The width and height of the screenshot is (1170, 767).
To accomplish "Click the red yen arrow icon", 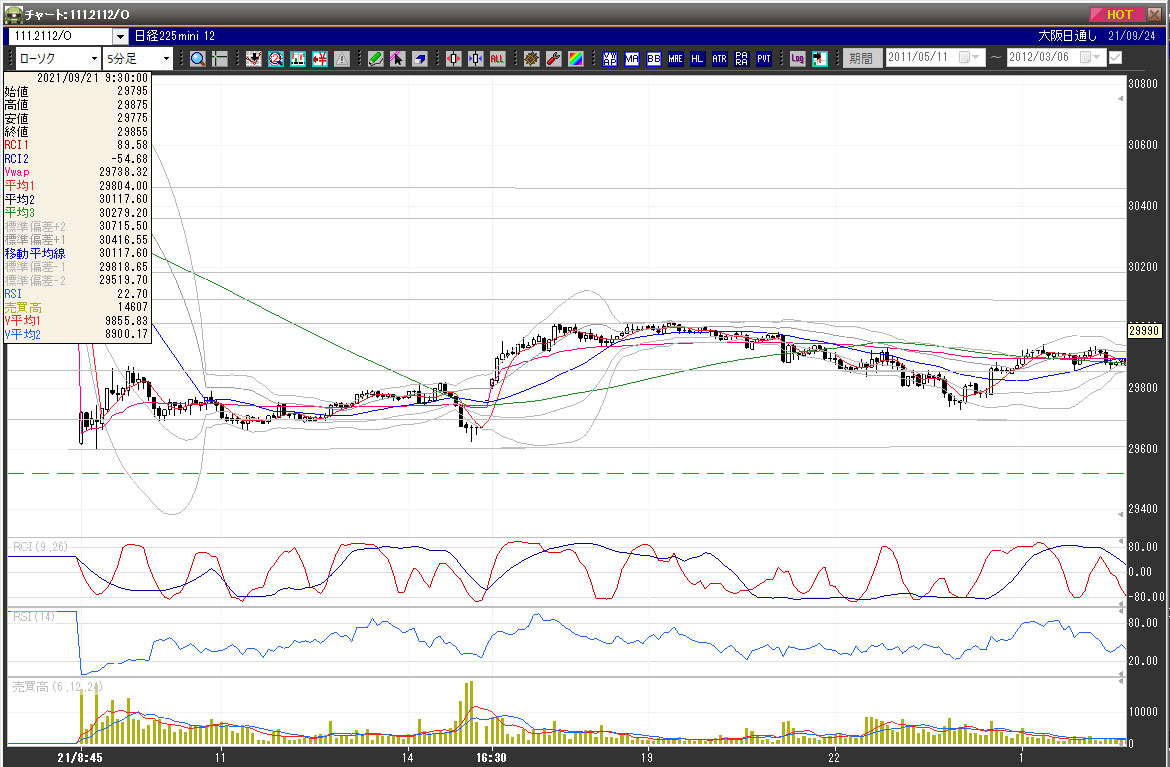I will click(320, 58).
